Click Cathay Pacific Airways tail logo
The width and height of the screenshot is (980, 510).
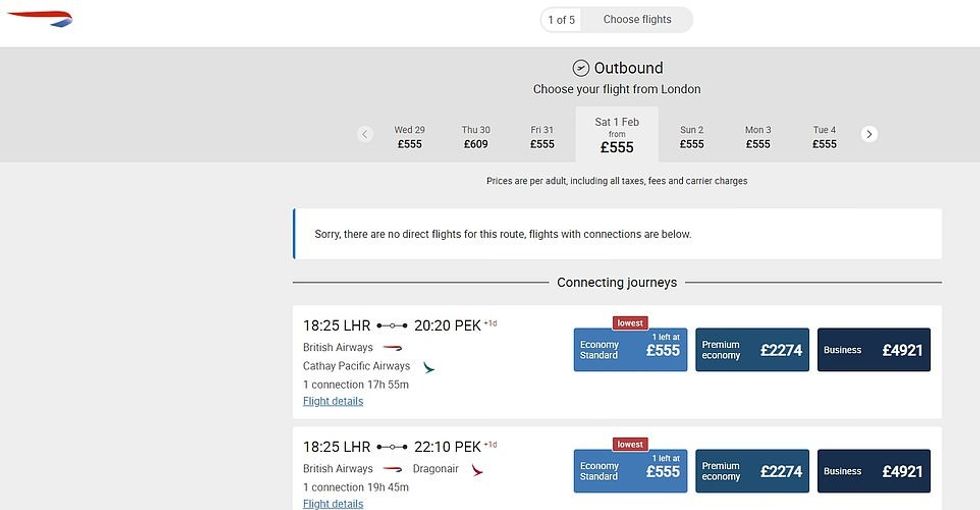coord(429,367)
